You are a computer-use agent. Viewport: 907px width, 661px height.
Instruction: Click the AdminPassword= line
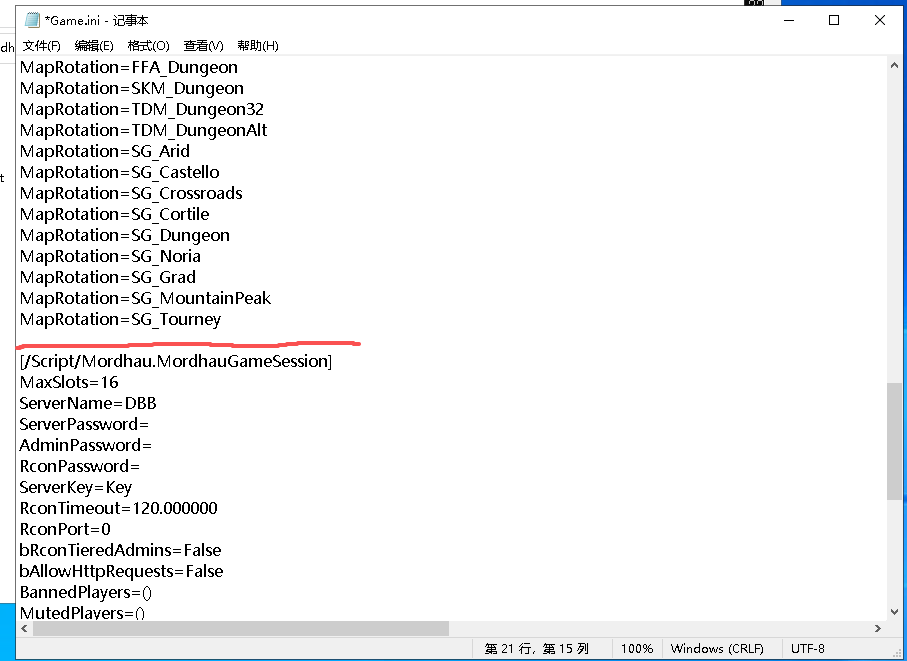(x=85, y=446)
